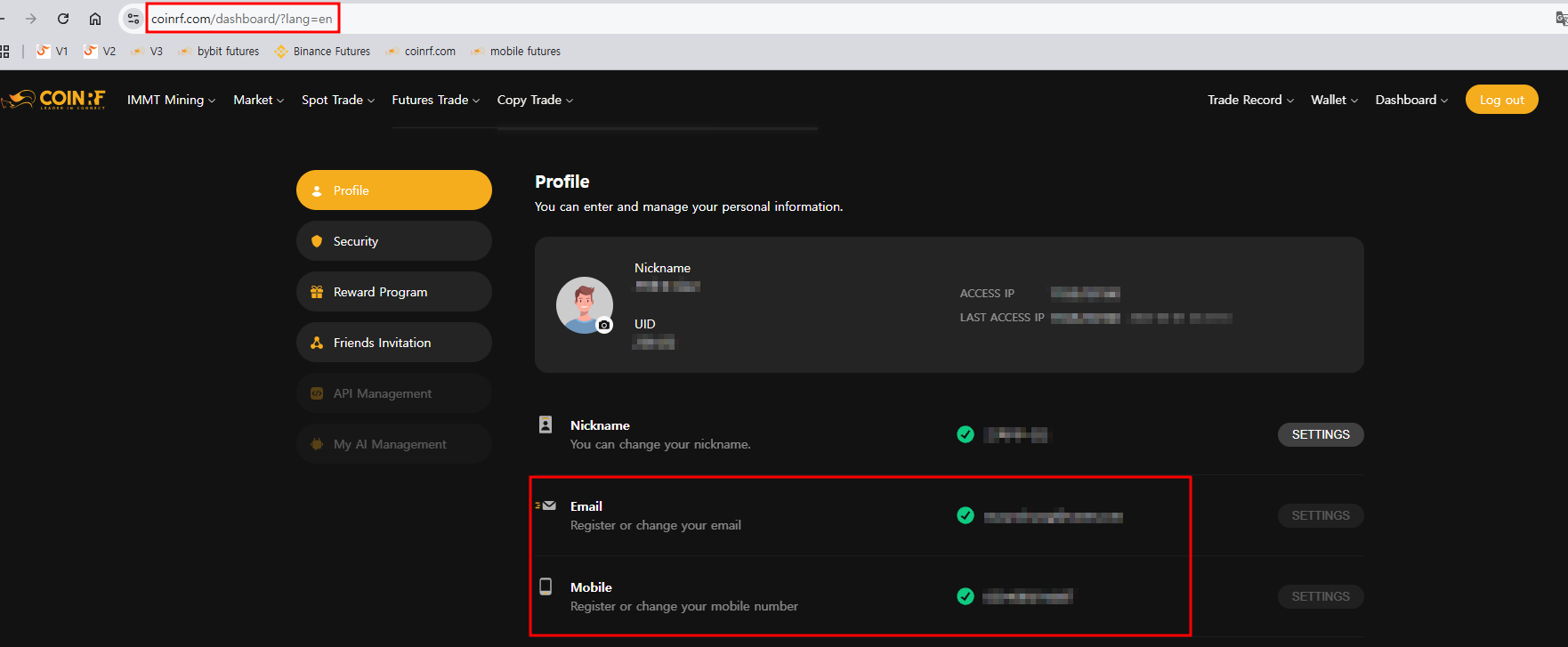Open the Trade Record dropdown
1568x647 pixels.
tap(1250, 100)
